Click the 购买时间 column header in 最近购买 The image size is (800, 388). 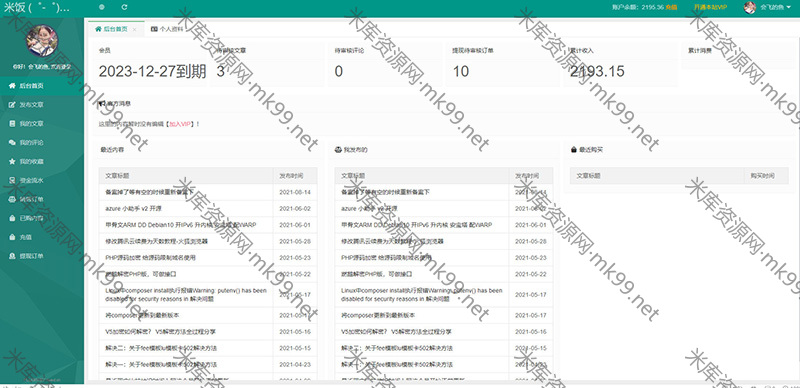point(762,176)
